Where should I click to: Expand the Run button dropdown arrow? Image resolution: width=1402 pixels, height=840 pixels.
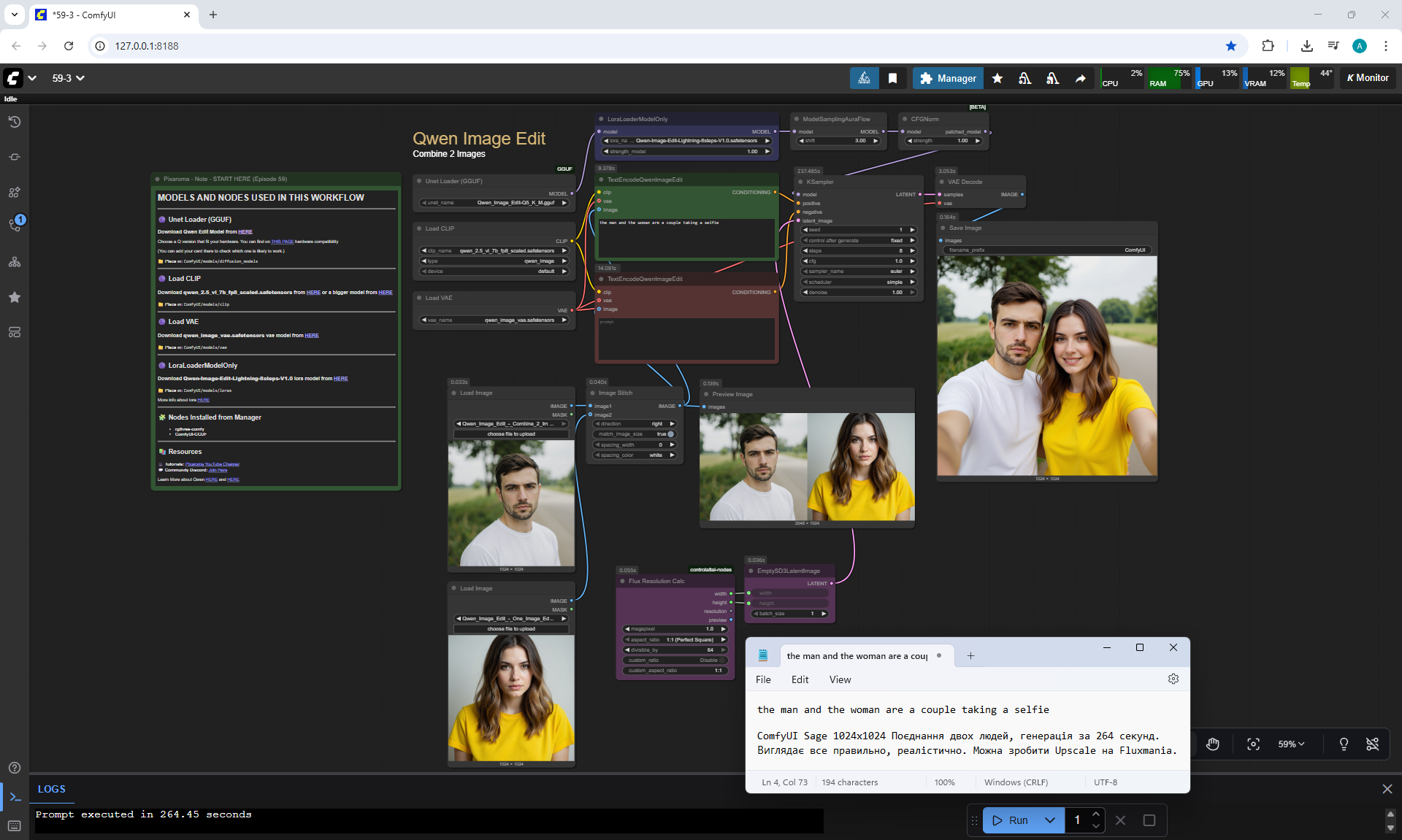click(1049, 820)
